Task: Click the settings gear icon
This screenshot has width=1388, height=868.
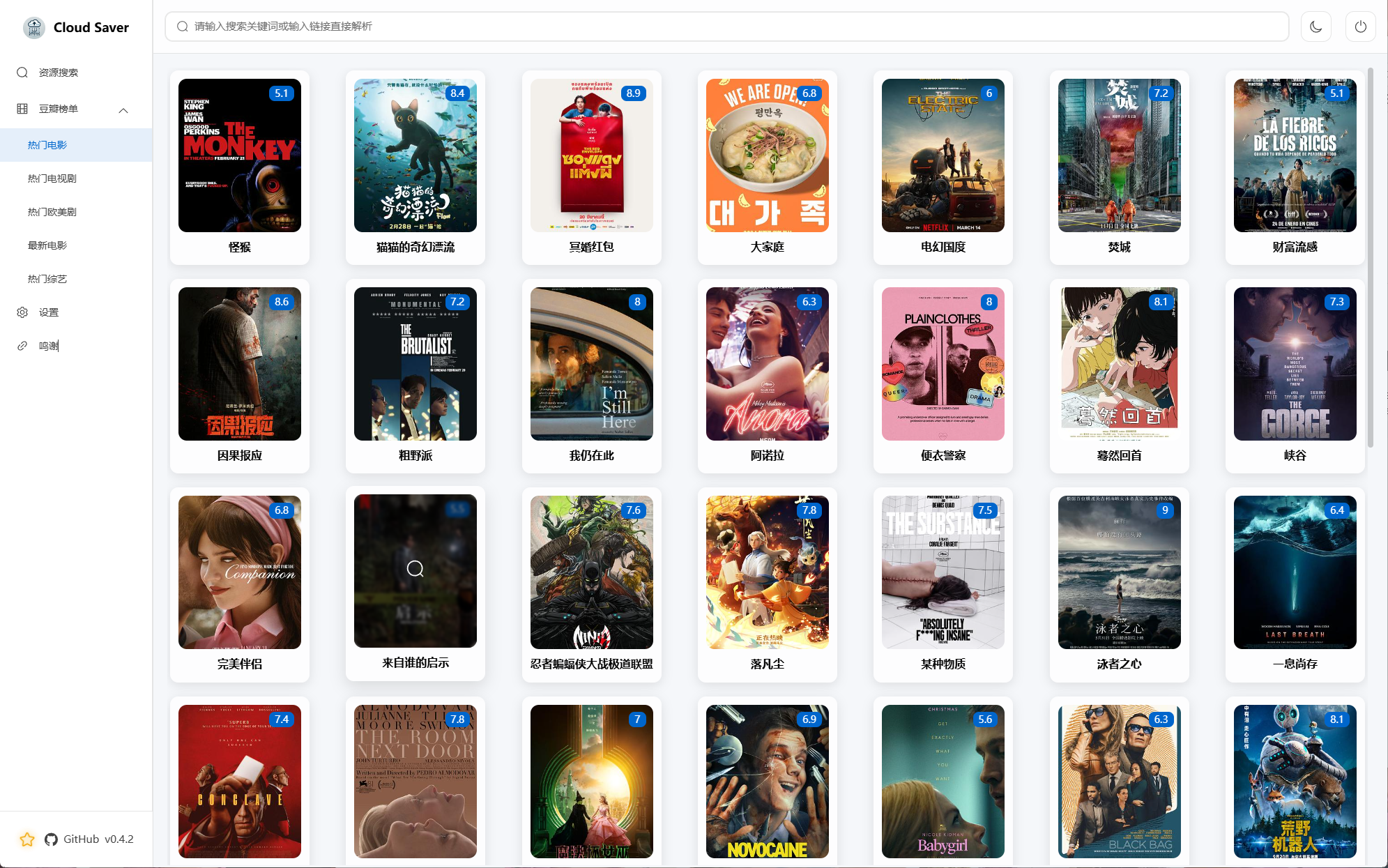Action: click(x=22, y=312)
